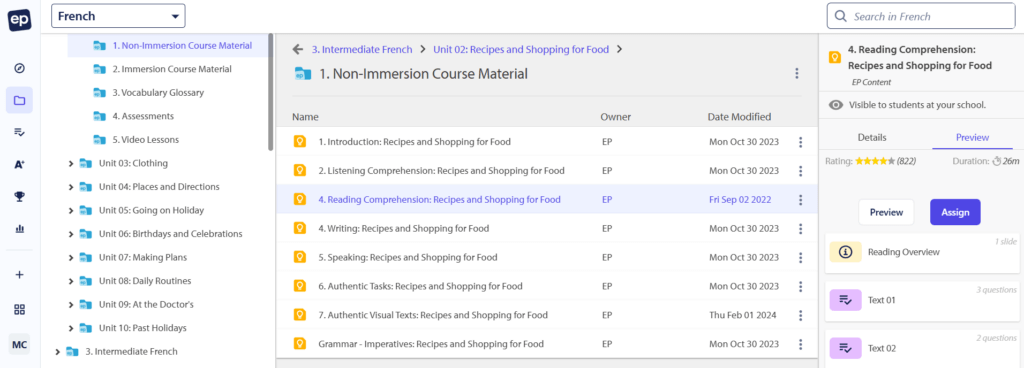This screenshot has width=1024, height=368.
Task: Open the bar chart analytics sidebar icon
Action: pos(19,228)
